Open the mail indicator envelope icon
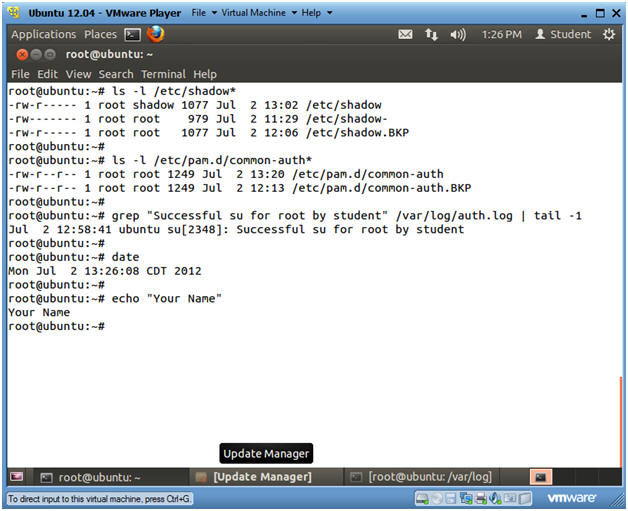Image resolution: width=628 pixels, height=511 pixels. click(x=405, y=34)
